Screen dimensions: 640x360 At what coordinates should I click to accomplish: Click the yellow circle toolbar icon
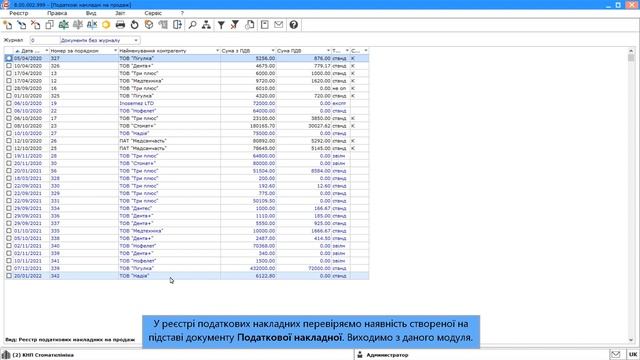point(106,25)
